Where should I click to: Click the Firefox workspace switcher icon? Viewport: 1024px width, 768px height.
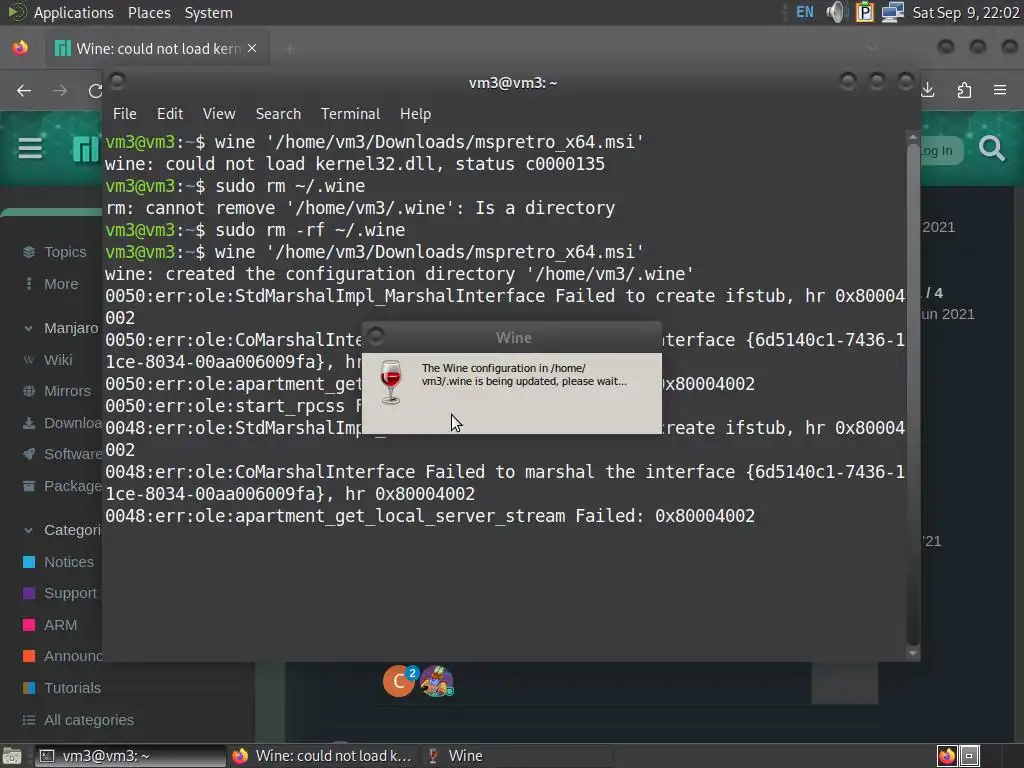coord(947,756)
